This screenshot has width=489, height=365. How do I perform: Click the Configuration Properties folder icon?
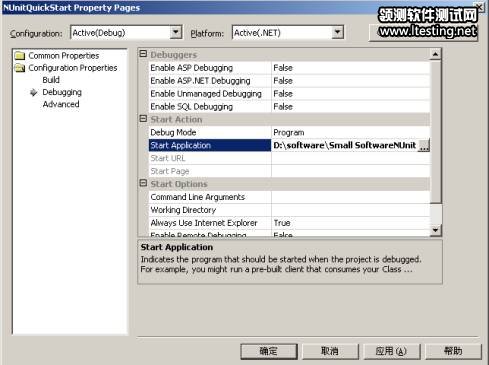coord(20,68)
